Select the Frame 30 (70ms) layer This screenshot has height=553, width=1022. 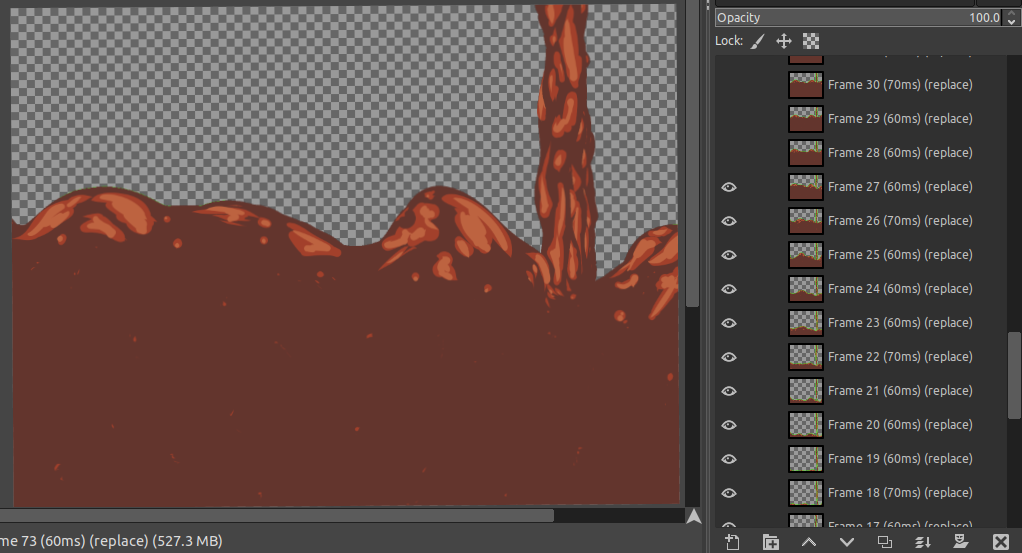click(x=899, y=85)
